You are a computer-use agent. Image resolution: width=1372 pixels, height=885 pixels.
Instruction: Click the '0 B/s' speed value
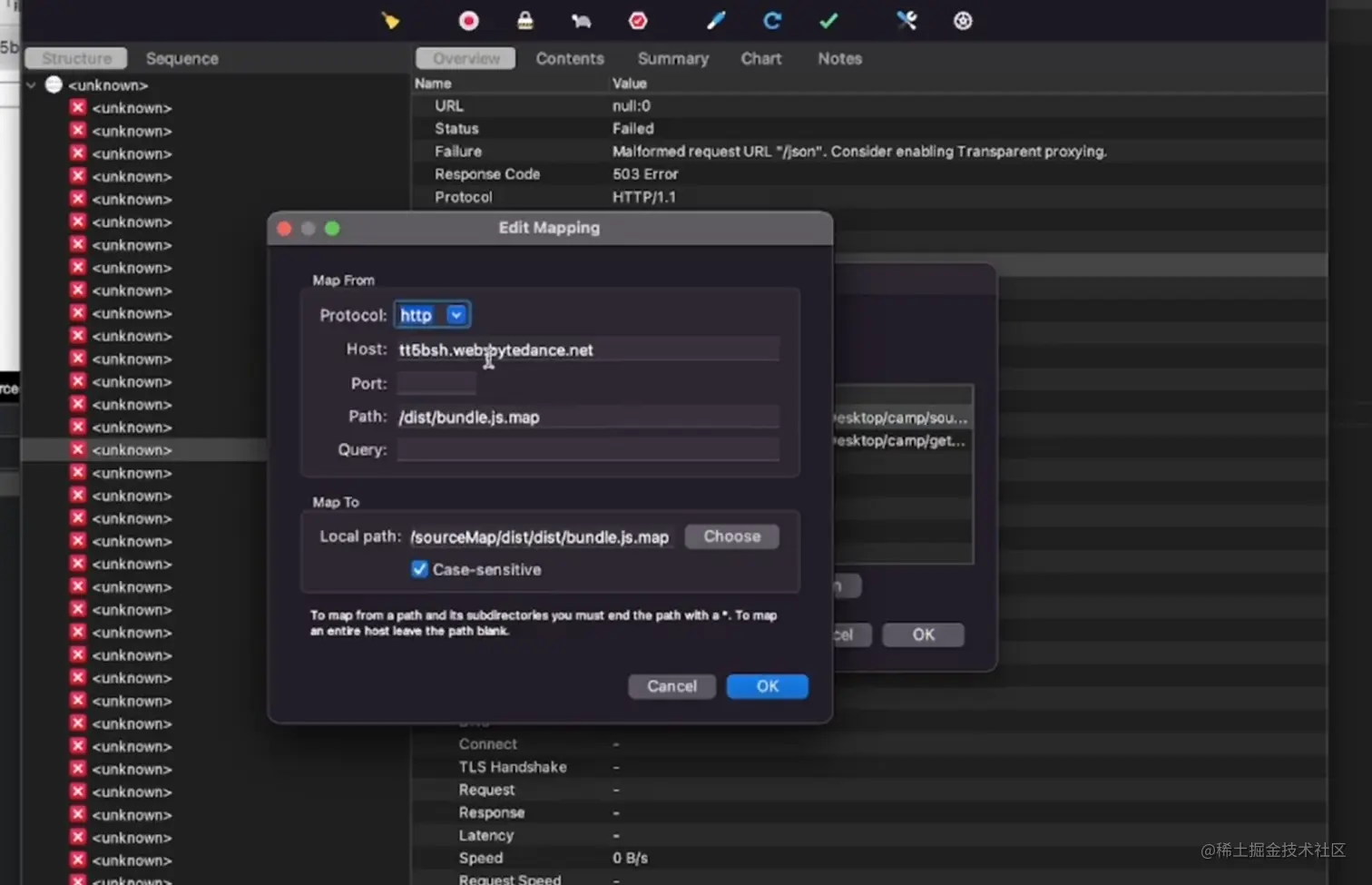(x=630, y=858)
